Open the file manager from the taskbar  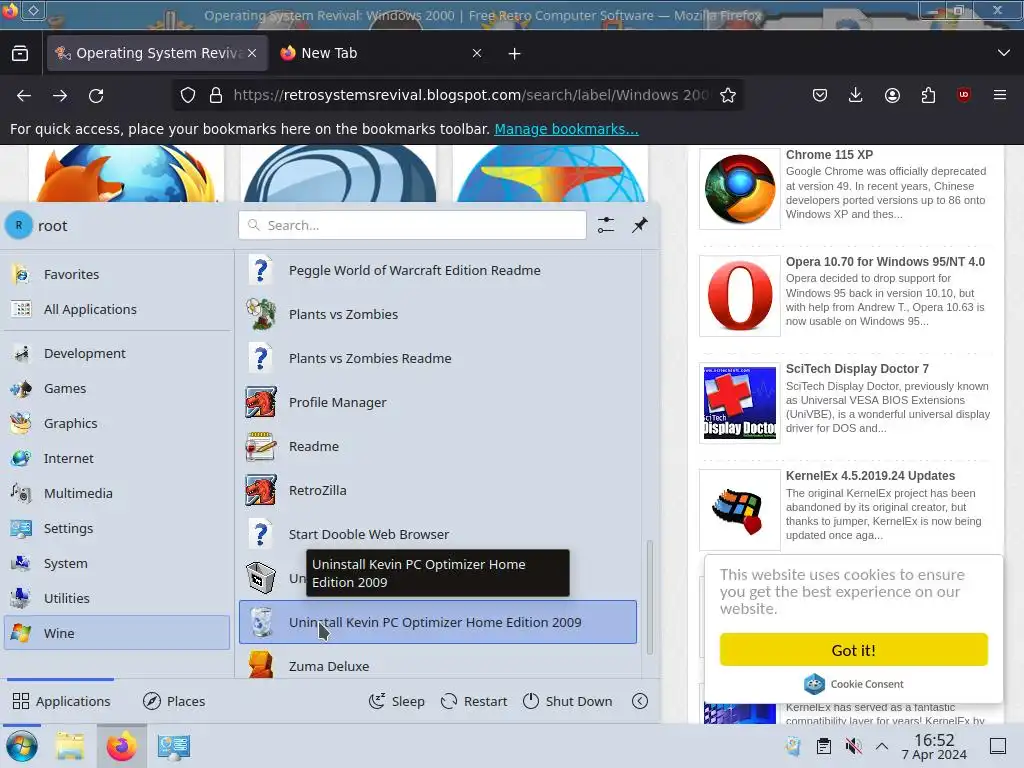click(70, 746)
